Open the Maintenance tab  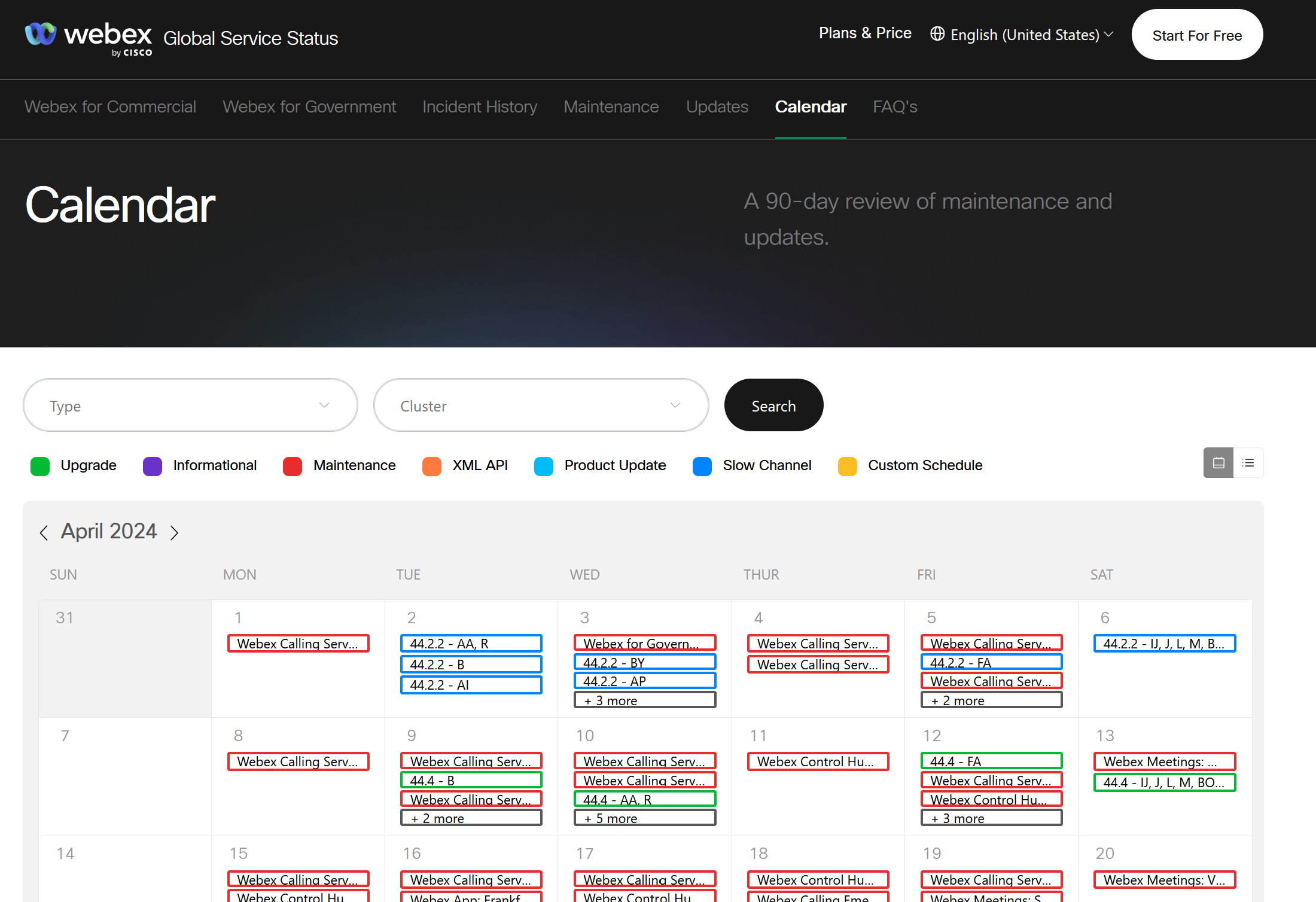pyautogui.click(x=611, y=107)
